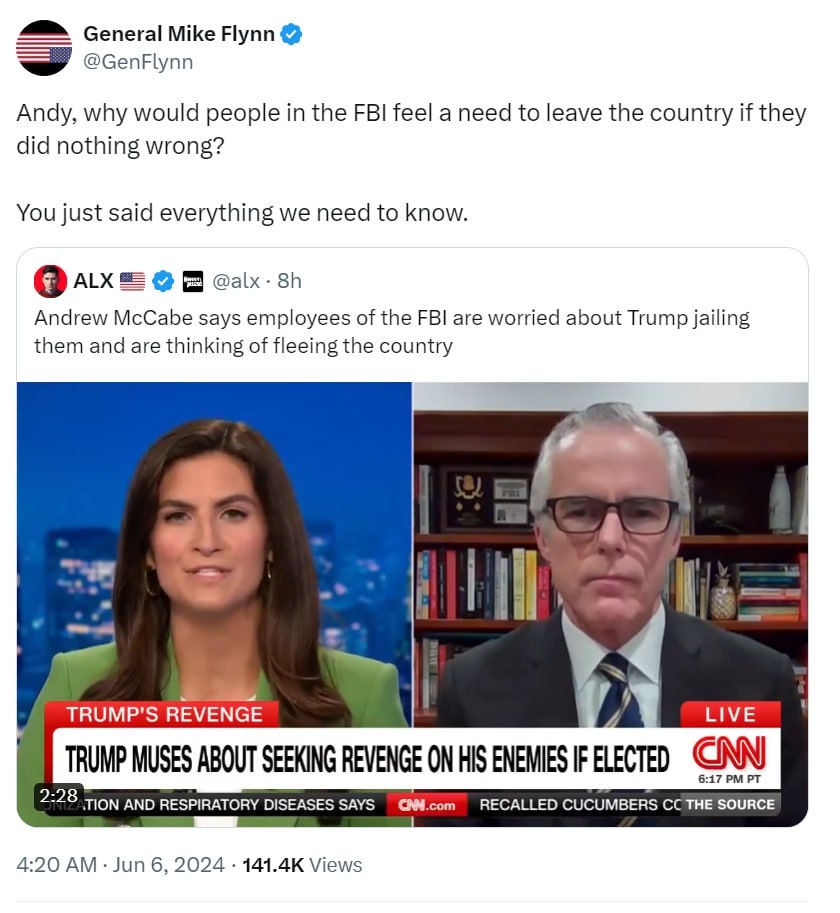Open the @alx handle in quoted tweet
This screenshot has height=913, width=840.
(236, 281)
